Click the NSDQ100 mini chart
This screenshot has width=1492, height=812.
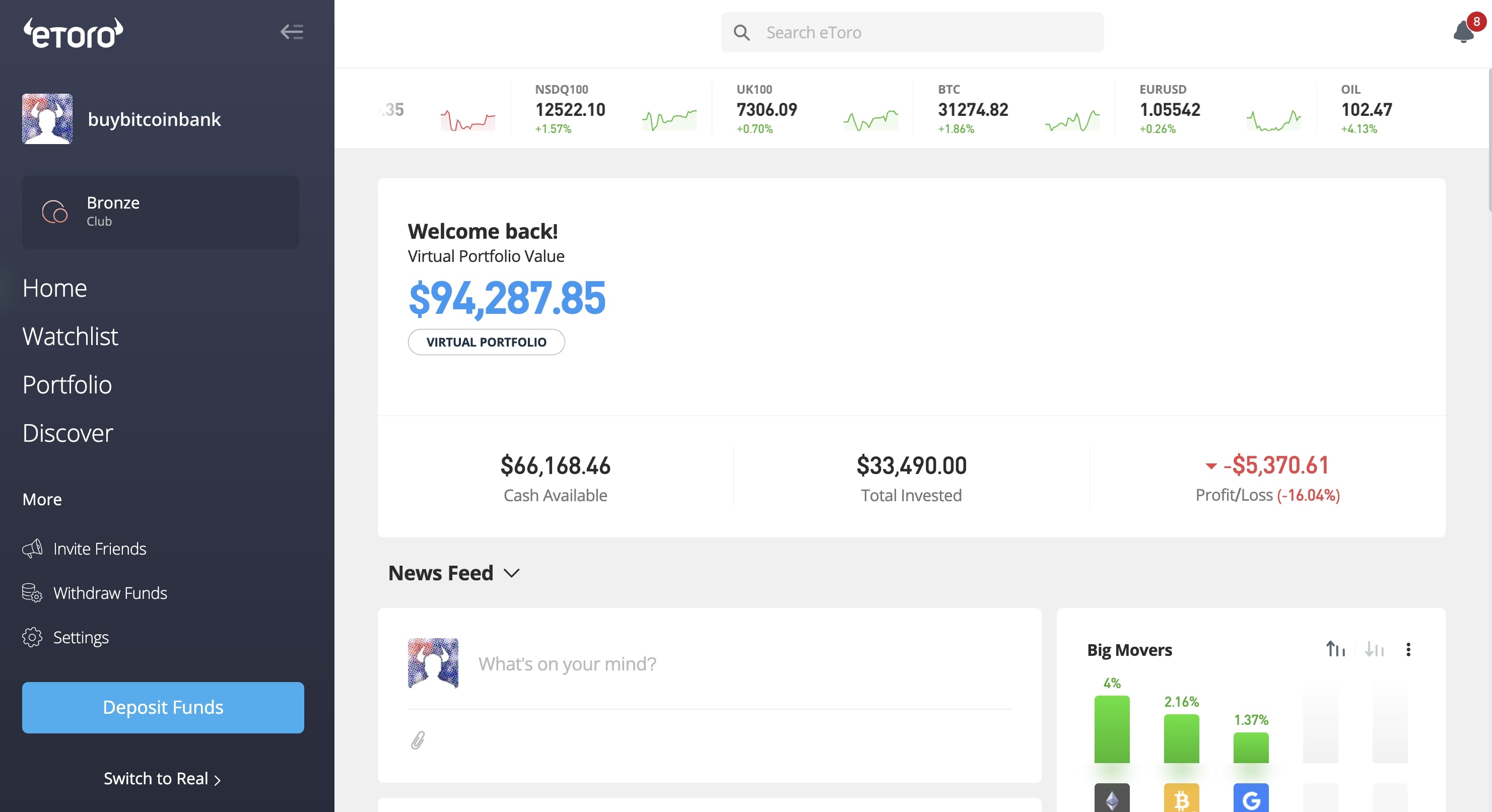point(669,119)
